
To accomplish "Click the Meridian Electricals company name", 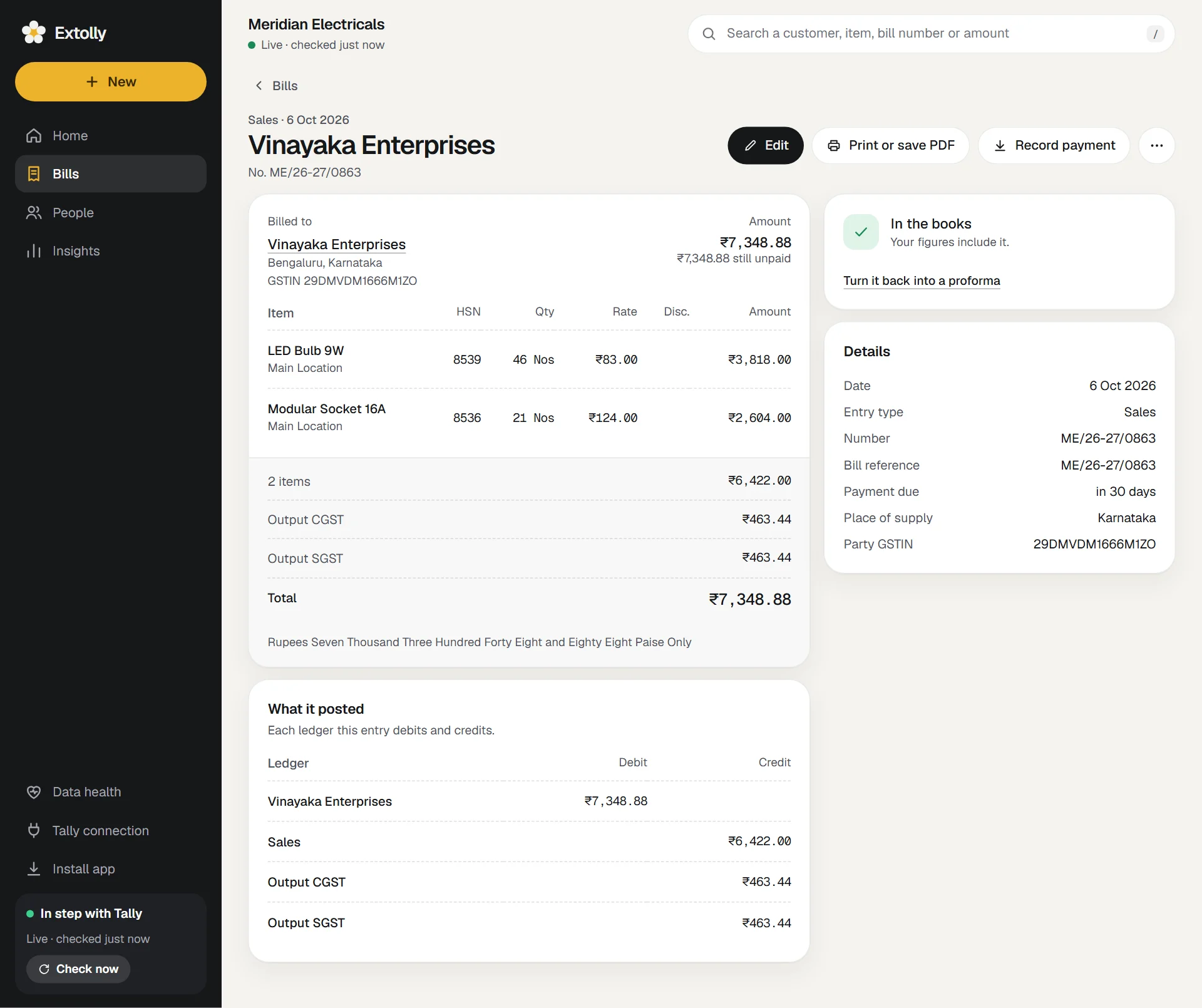I will click(316, 24).
